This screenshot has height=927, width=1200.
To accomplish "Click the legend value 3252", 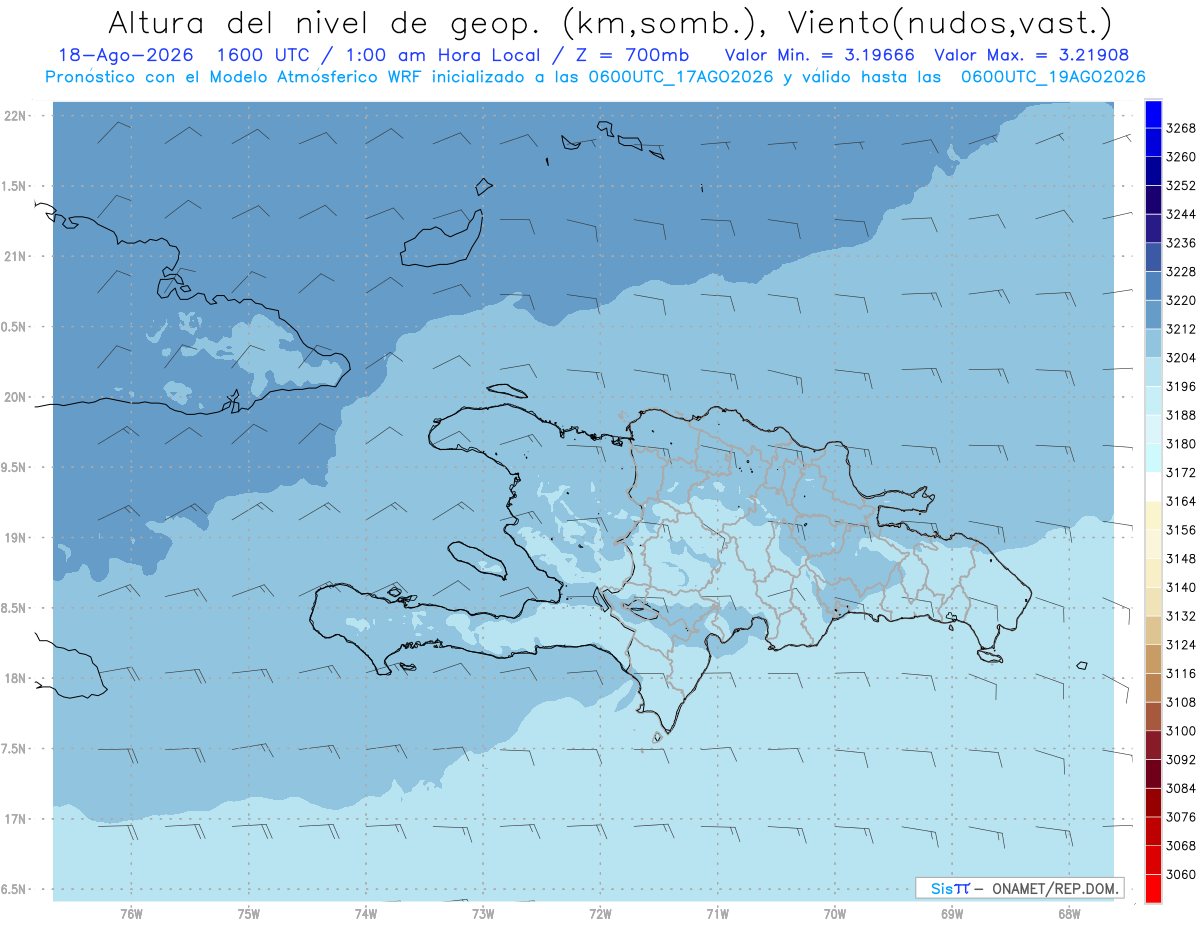I will (1181, 186).
